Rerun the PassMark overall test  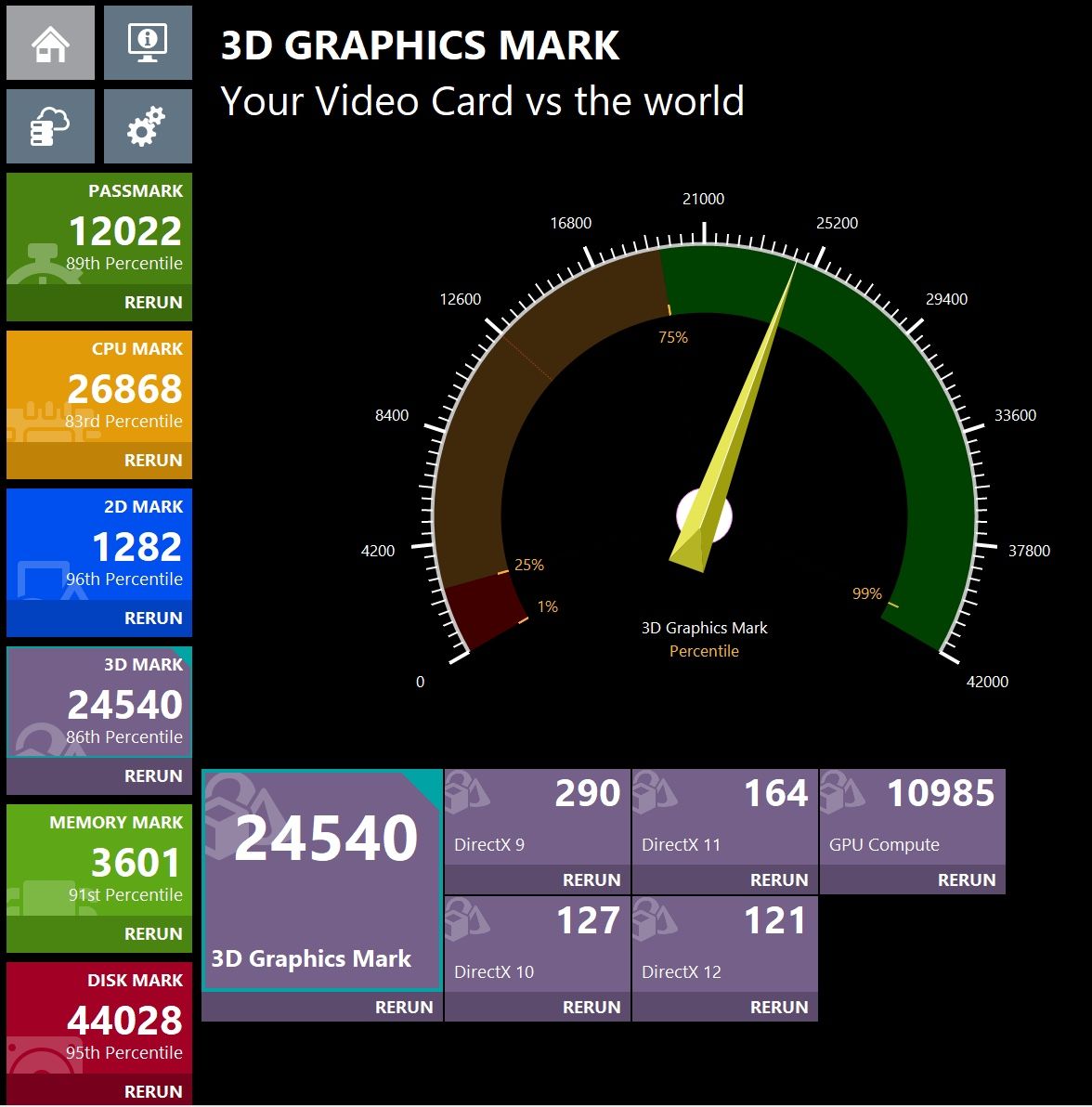click(x=153, y=302)
